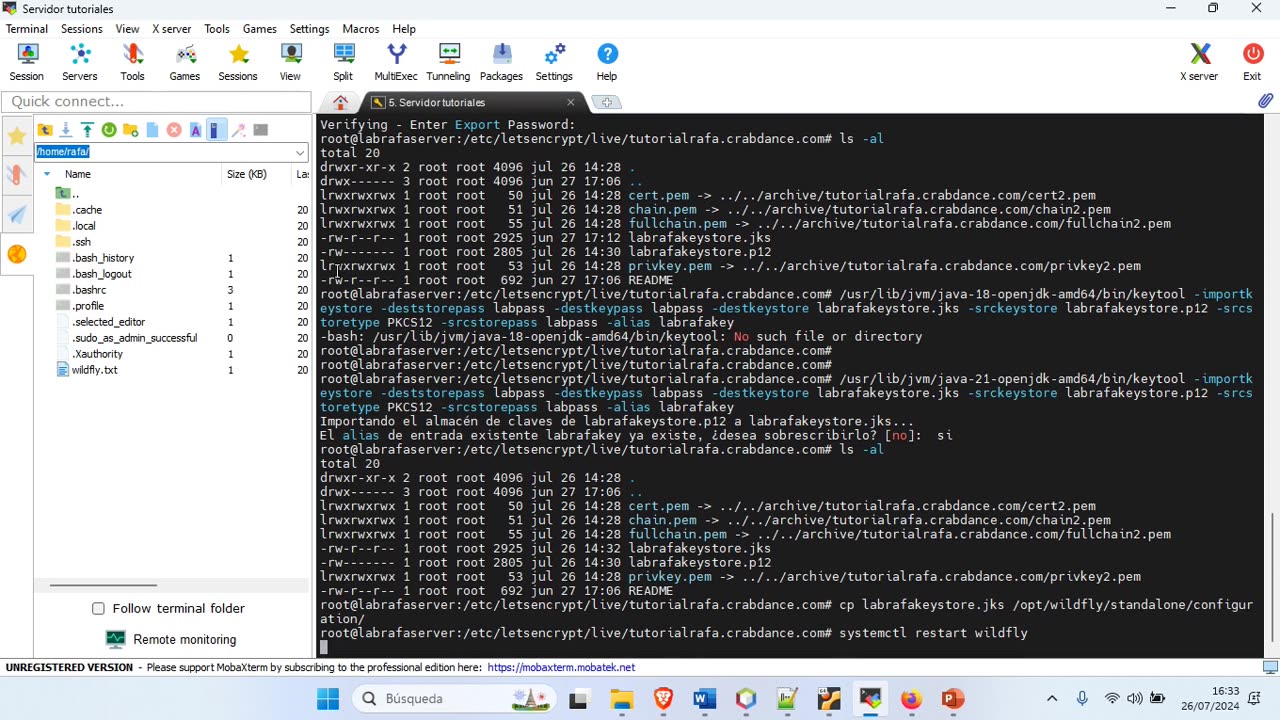Image resolution: width=1280 pixels, height=720 pixels.
Task: Enable Follow terminal folder checkbox
Action: coord(98,608)
